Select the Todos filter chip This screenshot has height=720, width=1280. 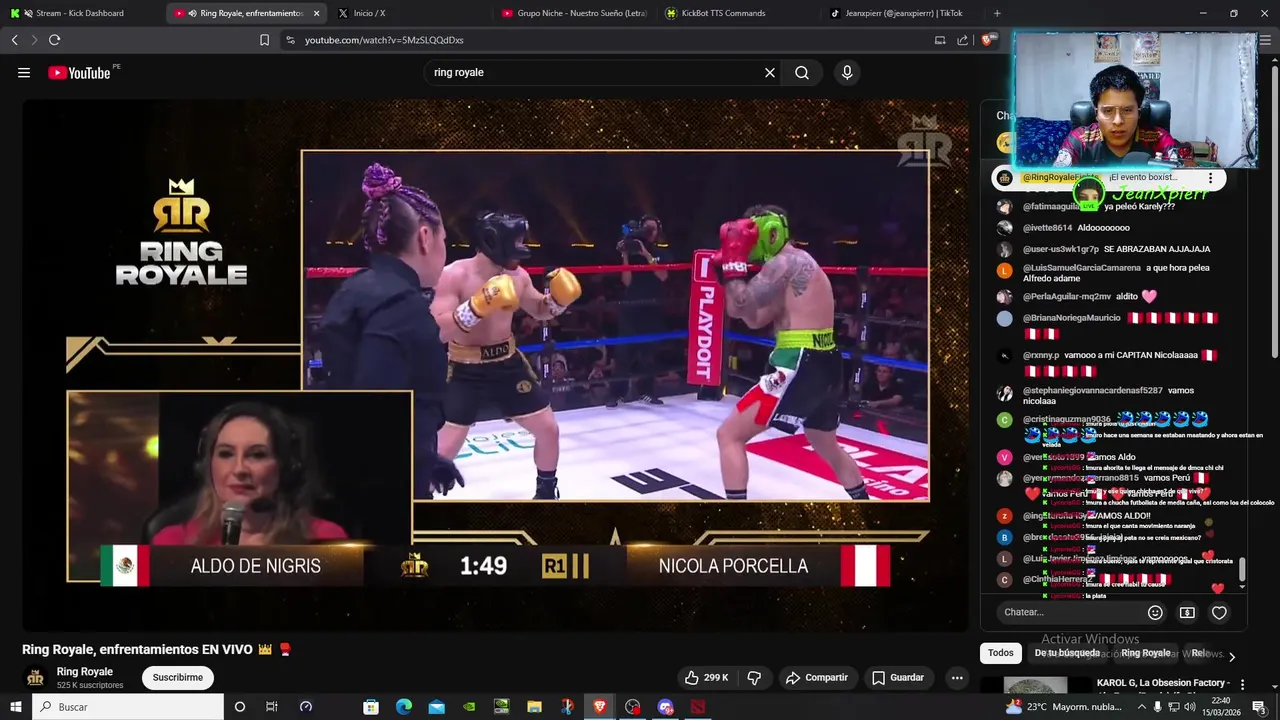click(x=1001, y=653)
